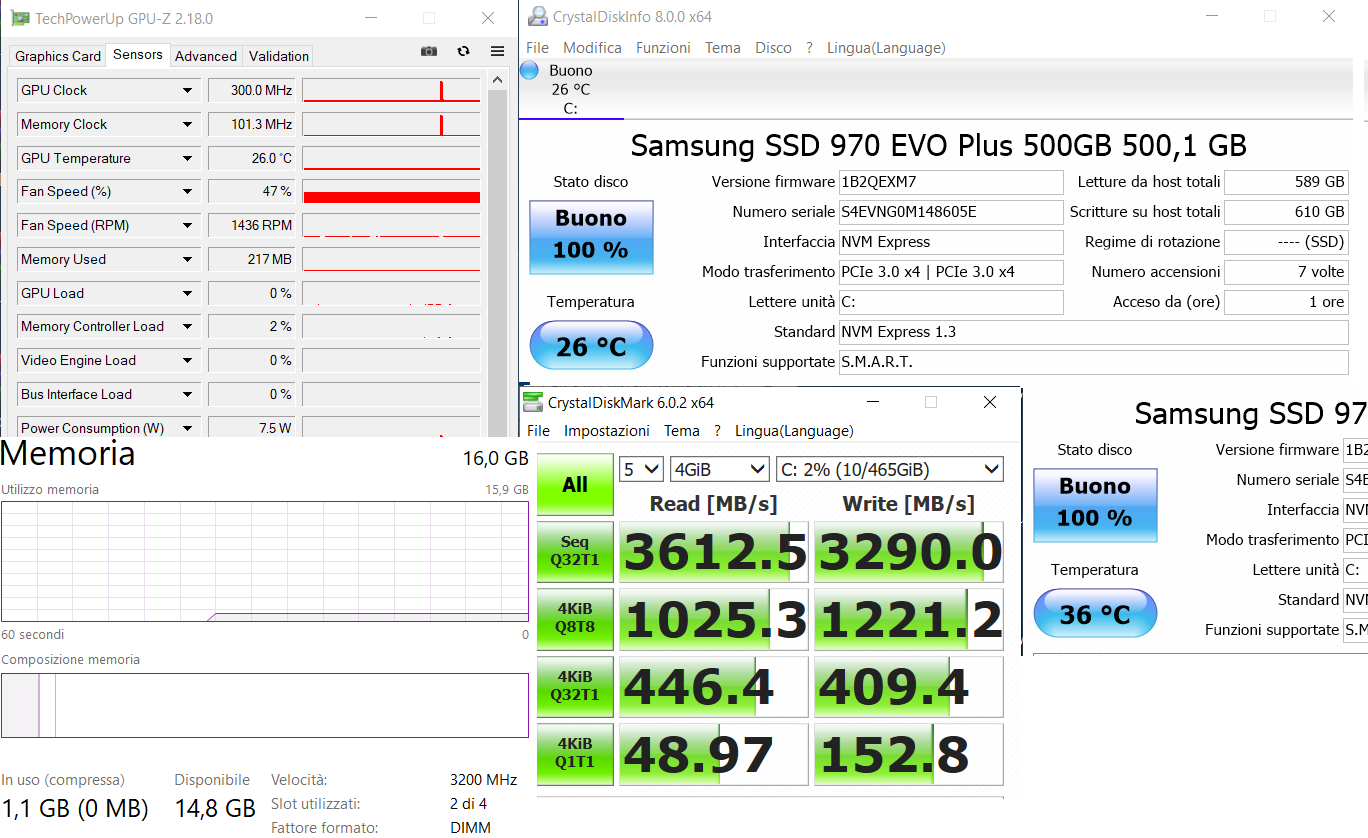This screenshot has width=1368, height=838.
Task: Open the Modifica menu in CrystalDiskInfo
Action: [x=592, y=47]
